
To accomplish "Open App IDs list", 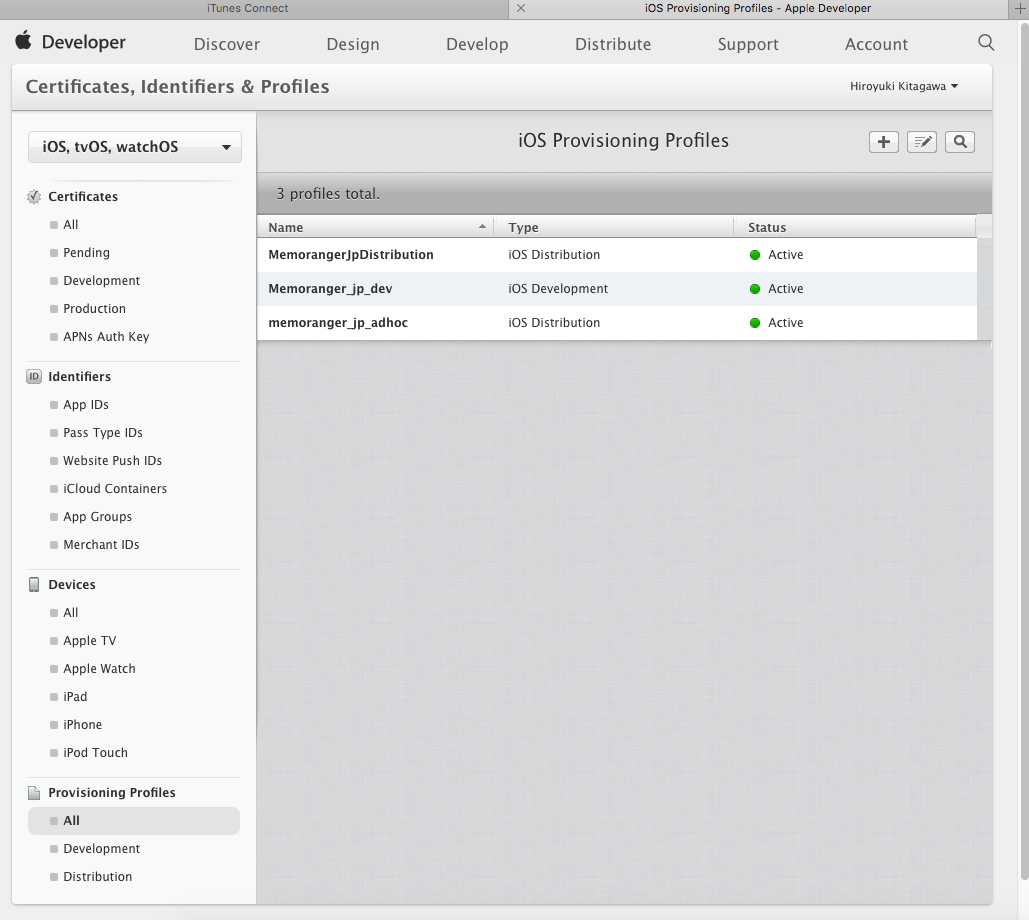I will [85, 405].
